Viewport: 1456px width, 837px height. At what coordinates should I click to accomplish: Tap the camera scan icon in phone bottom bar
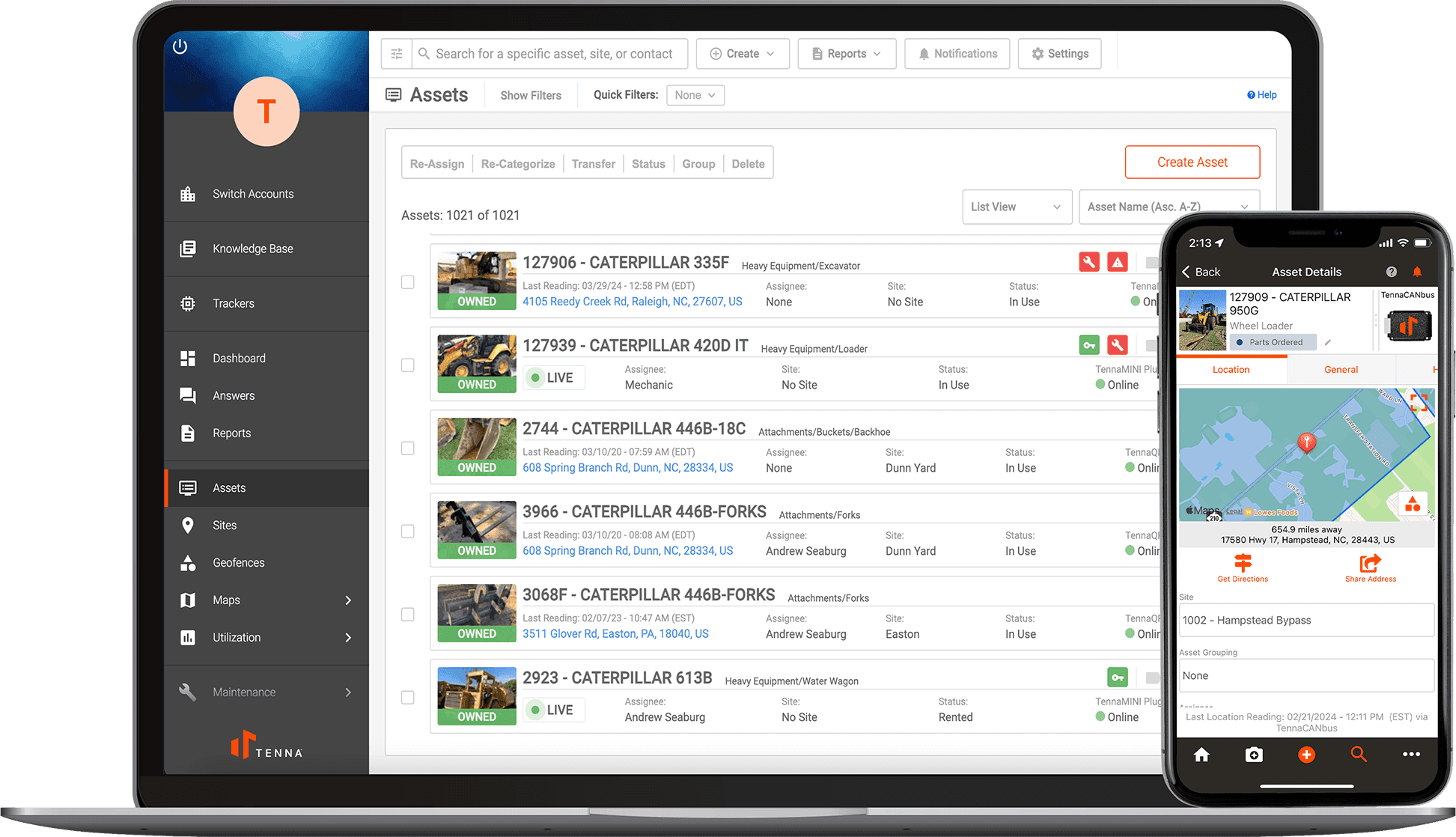pos(1254,755)
